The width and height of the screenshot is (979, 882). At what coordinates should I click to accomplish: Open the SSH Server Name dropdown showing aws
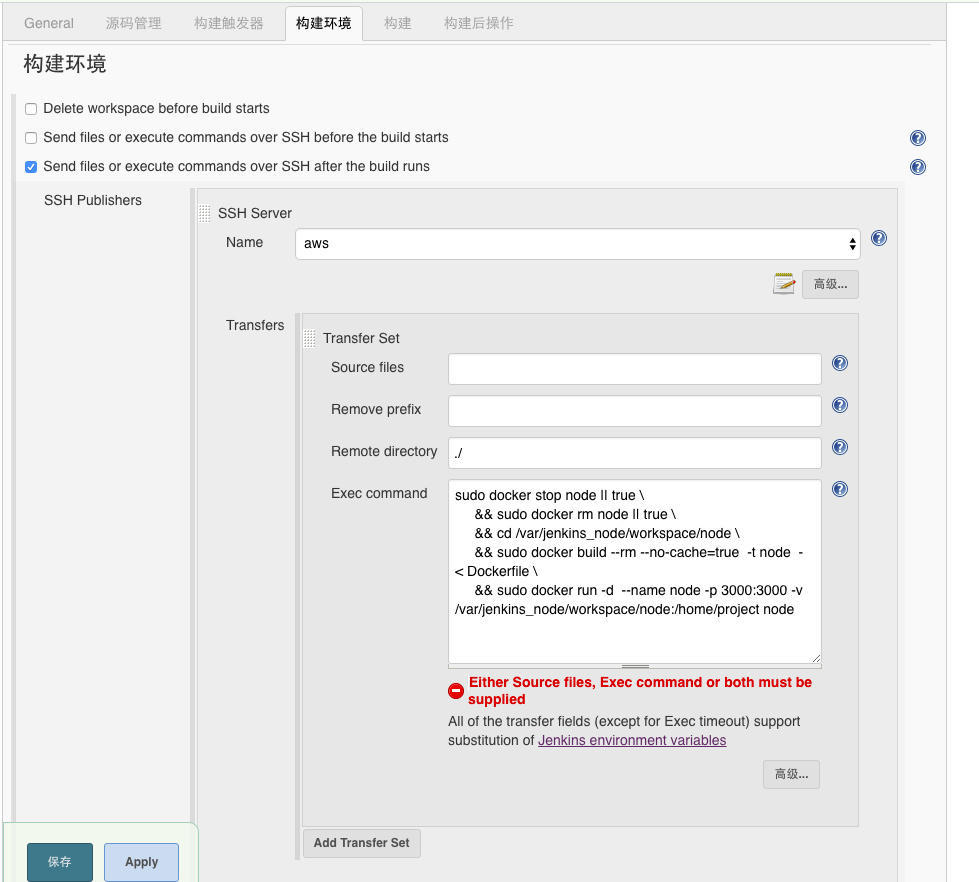(578, 243)
